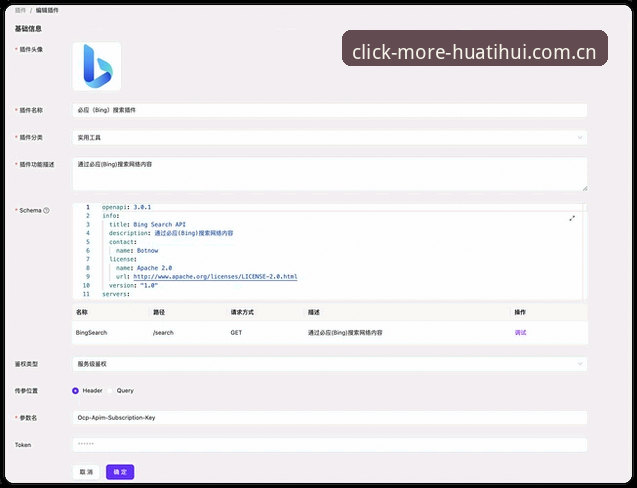Click the 确定 confirm button
Viewport: 637px width, 488px height.
click(x=120, y=472)
